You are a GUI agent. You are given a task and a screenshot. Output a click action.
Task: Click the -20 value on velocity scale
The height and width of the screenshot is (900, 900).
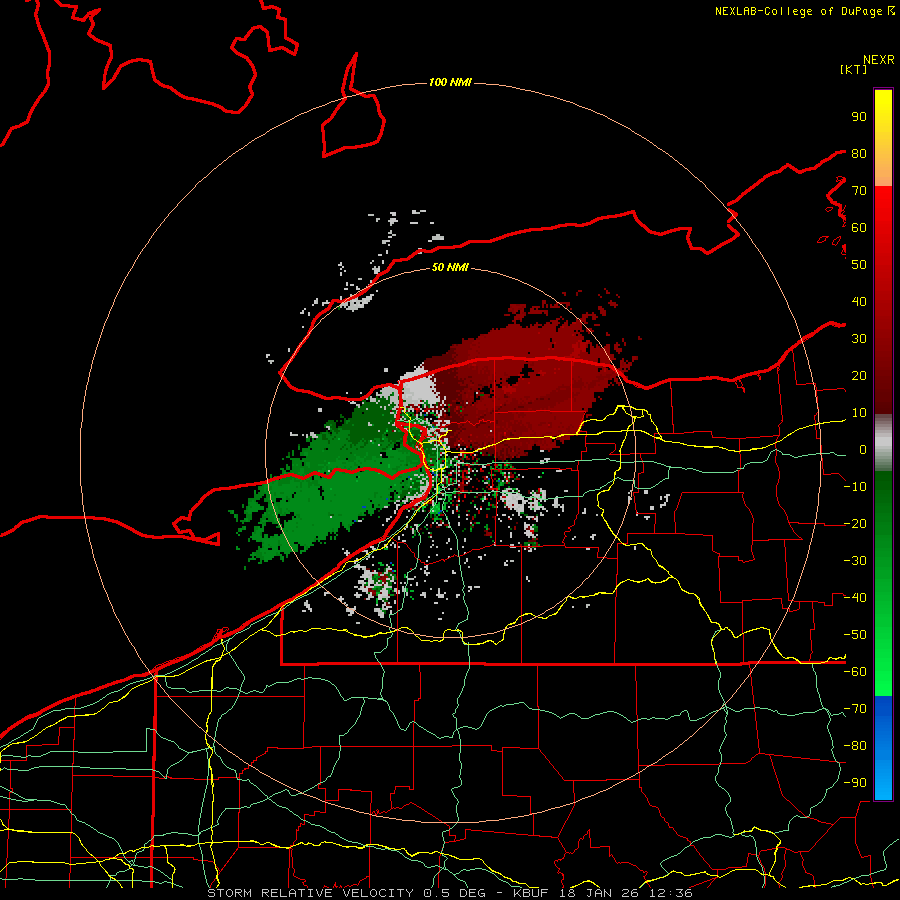pos(855,523)
